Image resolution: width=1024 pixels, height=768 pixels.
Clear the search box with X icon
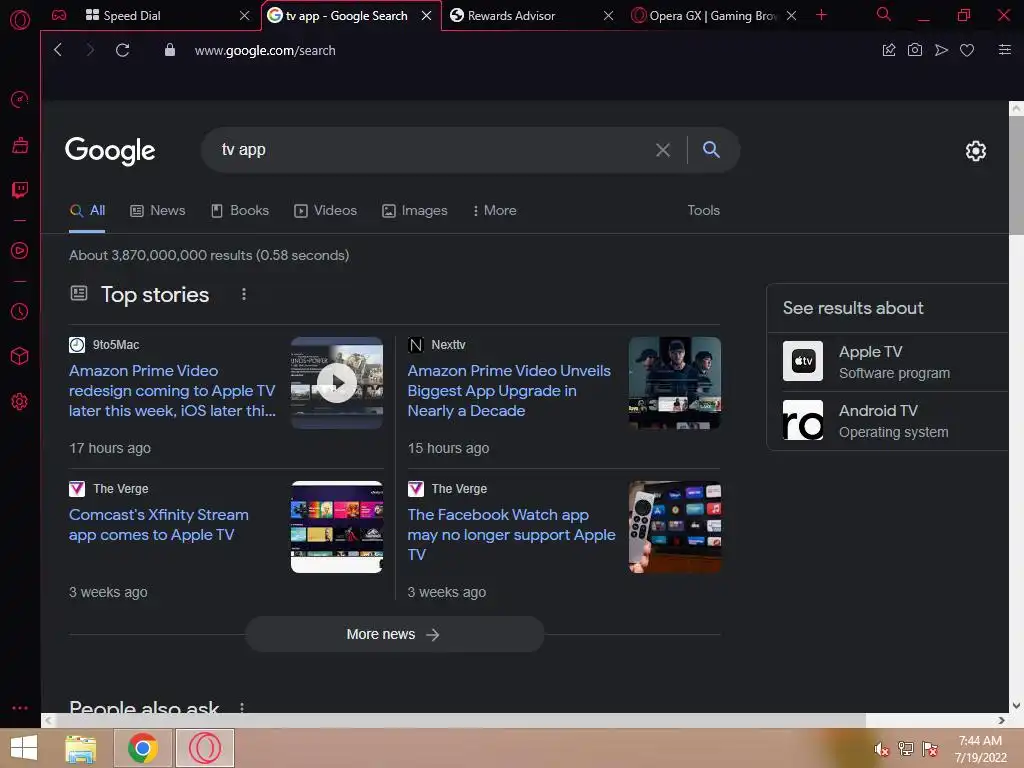[x=663, y=150]
